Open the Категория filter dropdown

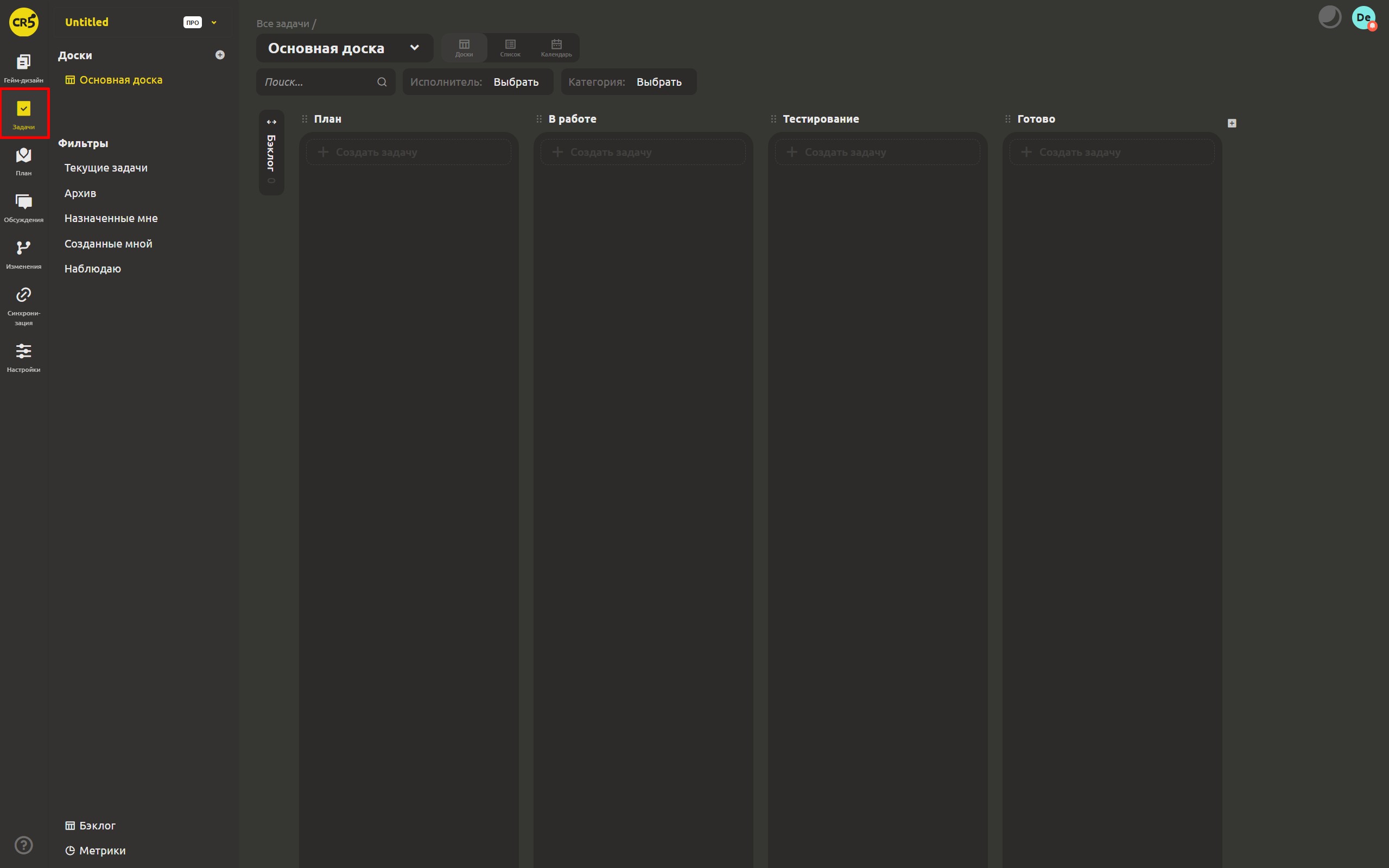point(629,82)
